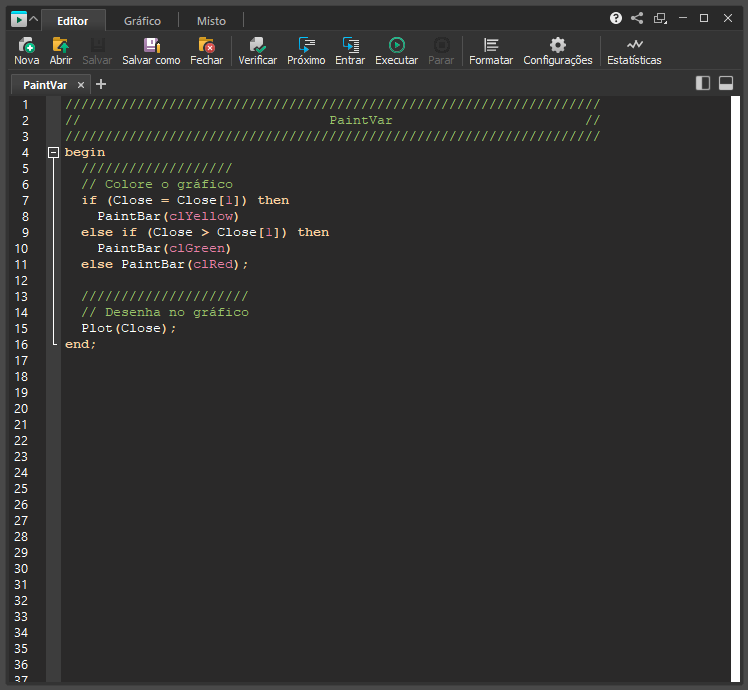Toggle the bottom panel layout
The image size is (748, 690).
pyautogui.click(x=726, y=84)
